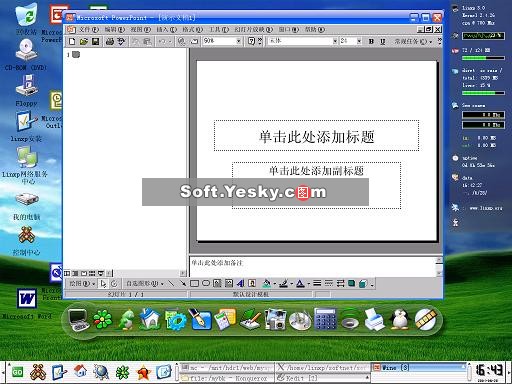The height and width of the screenshot is (384, 512).
Task: Open the 格式(O) menu
Action: tap(193, 29)
